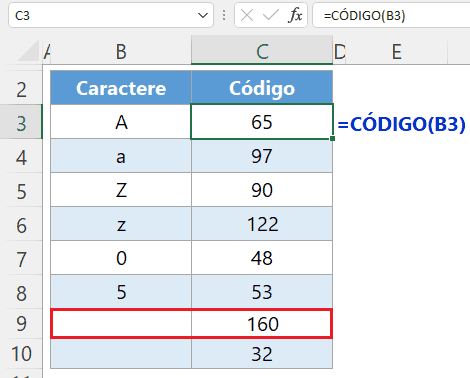Click the fill handle of cell C3
Viewport: 470px width, 378px height.
coord(333,138)
